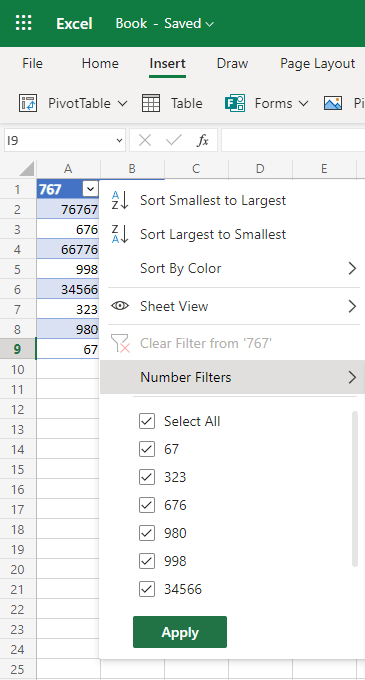The width and height of the screenshot is (365, 680).
Task: Click the select-all corner triangle
Action: (27, 169)
